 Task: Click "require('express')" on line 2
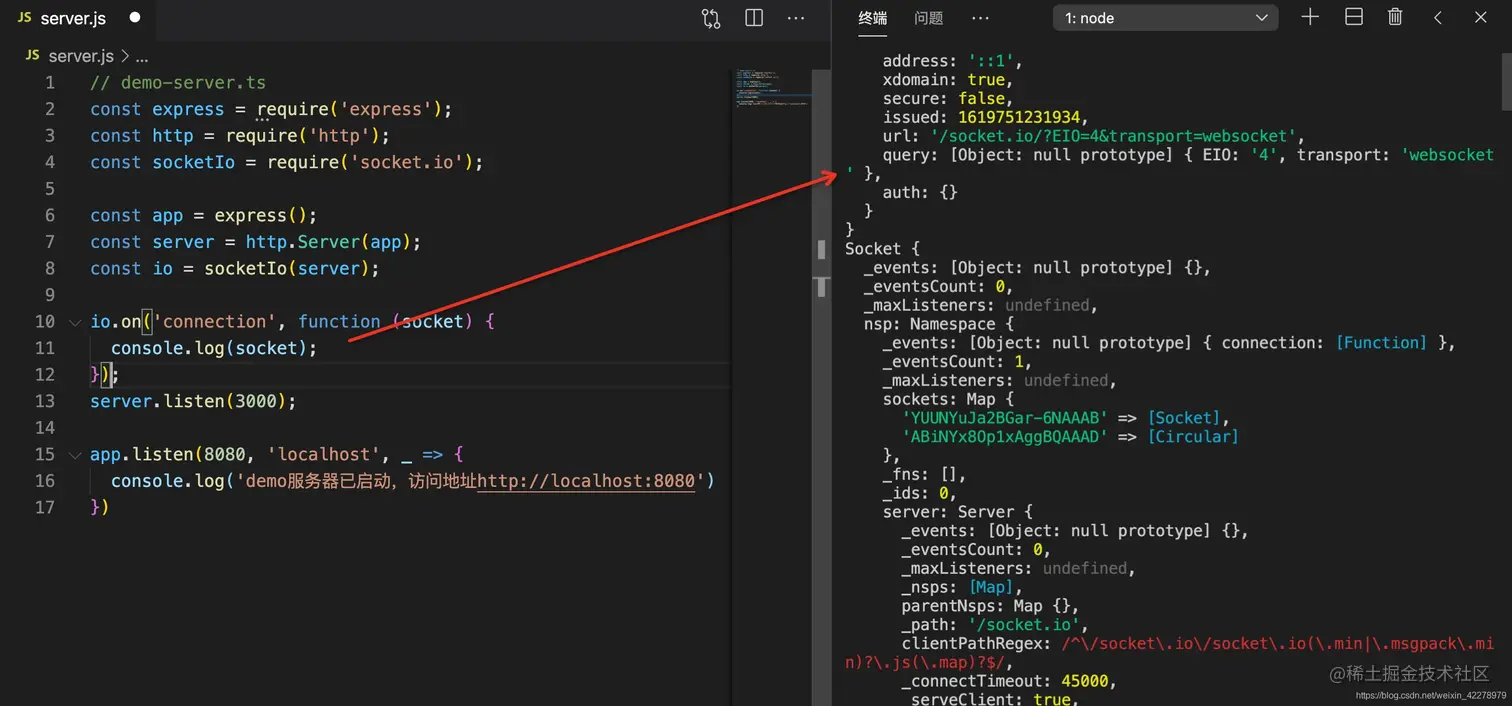coord(349,109)
